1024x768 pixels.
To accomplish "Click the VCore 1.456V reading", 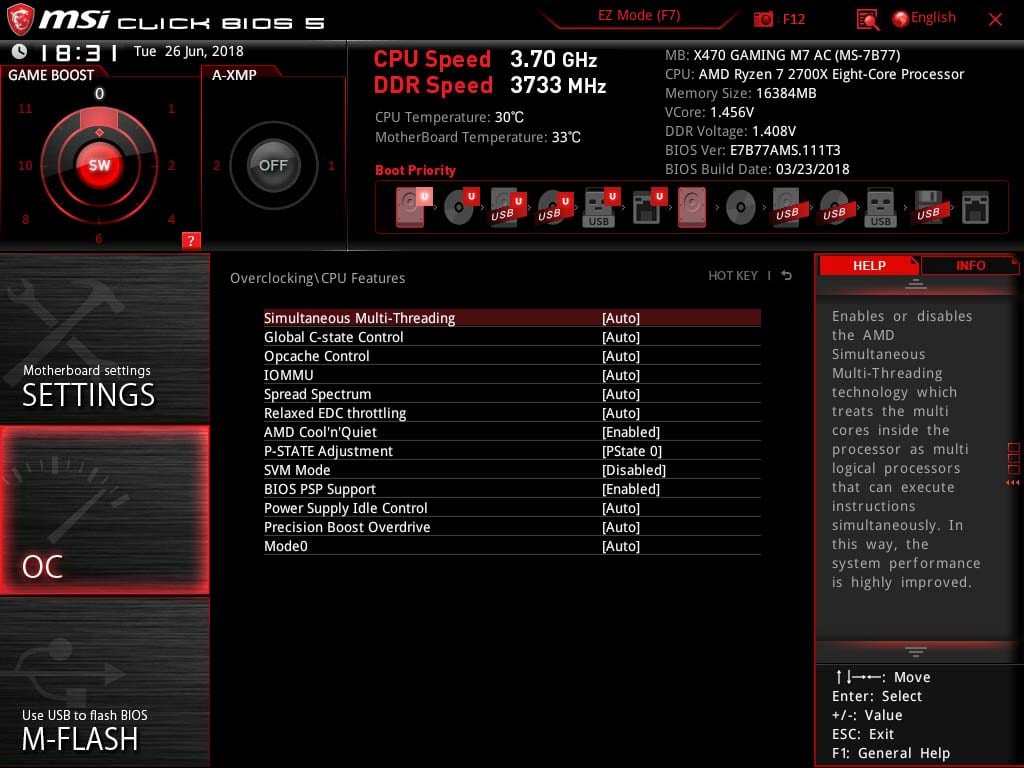I will click(709, 112).
